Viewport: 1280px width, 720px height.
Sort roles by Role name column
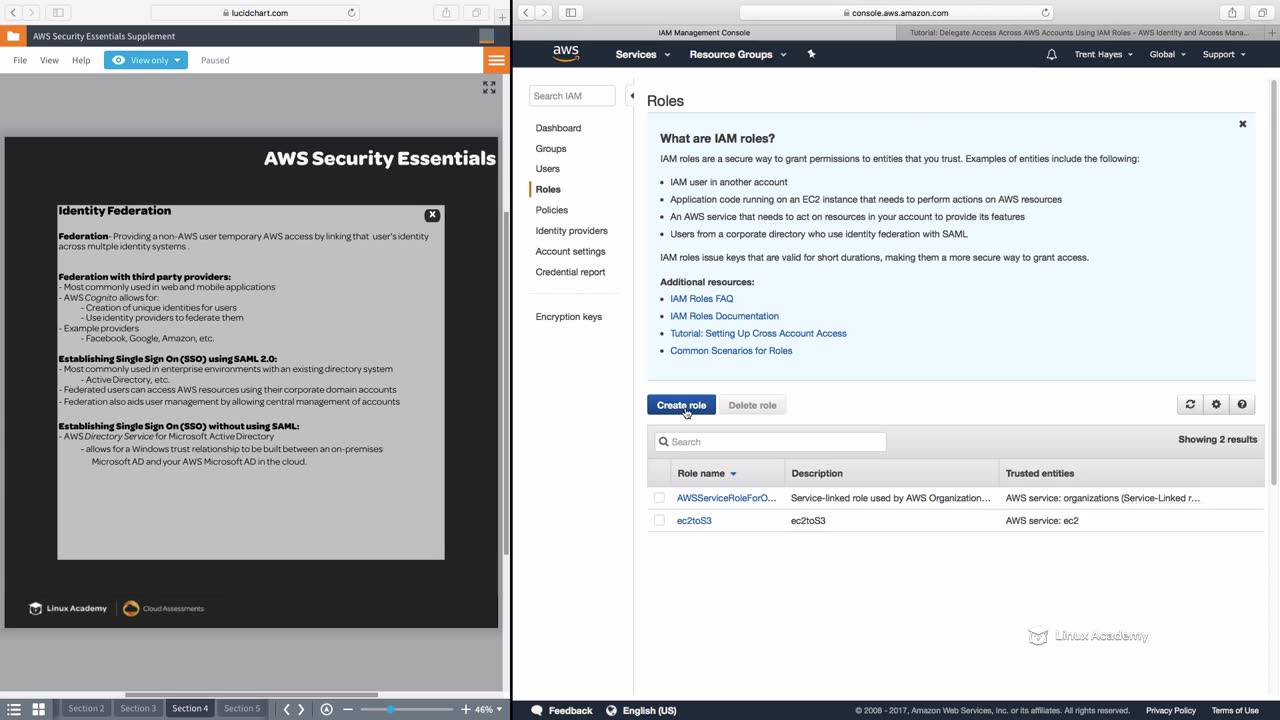pos(707,473)
